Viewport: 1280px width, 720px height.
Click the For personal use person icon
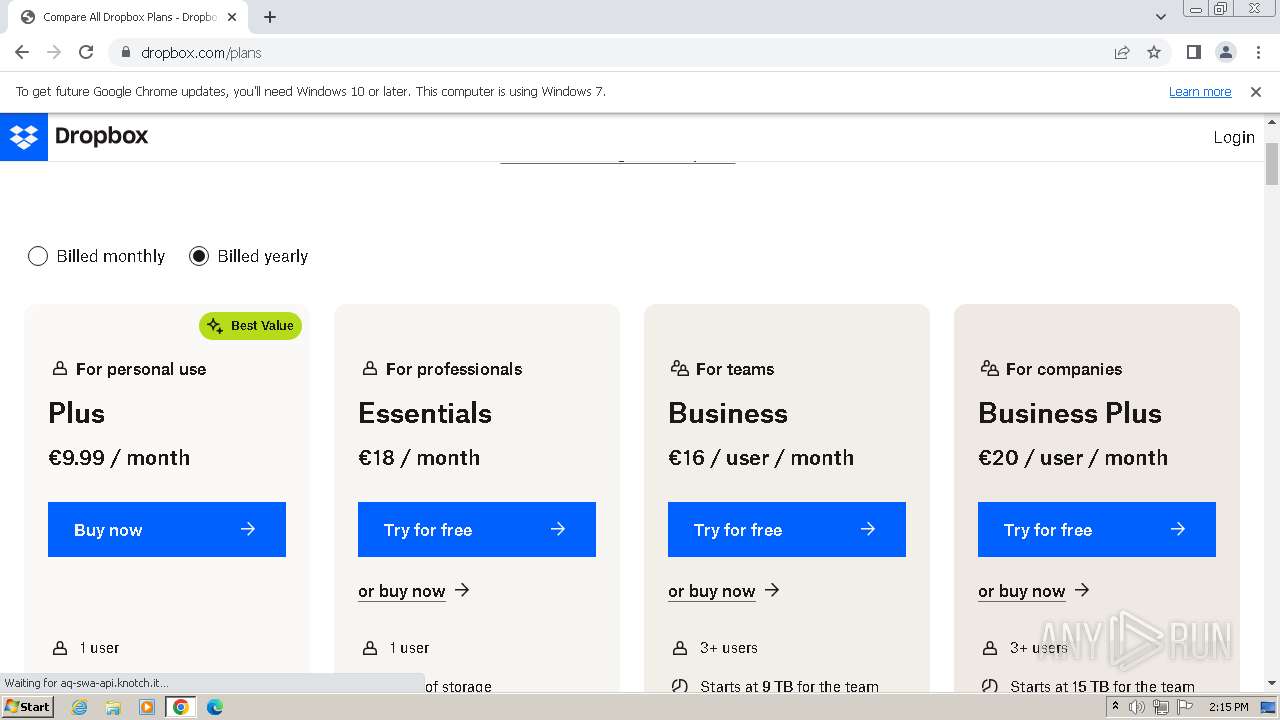[60, 369]
